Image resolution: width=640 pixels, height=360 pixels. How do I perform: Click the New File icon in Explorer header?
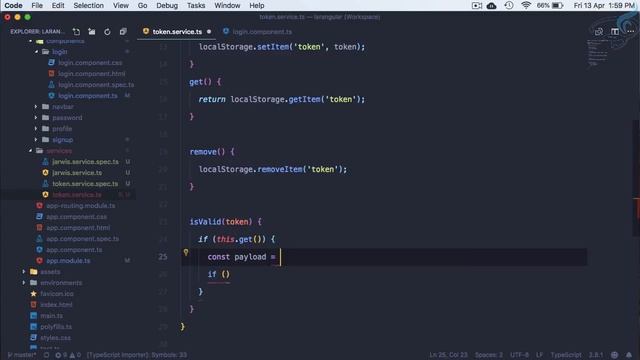[x=76, y=31]
